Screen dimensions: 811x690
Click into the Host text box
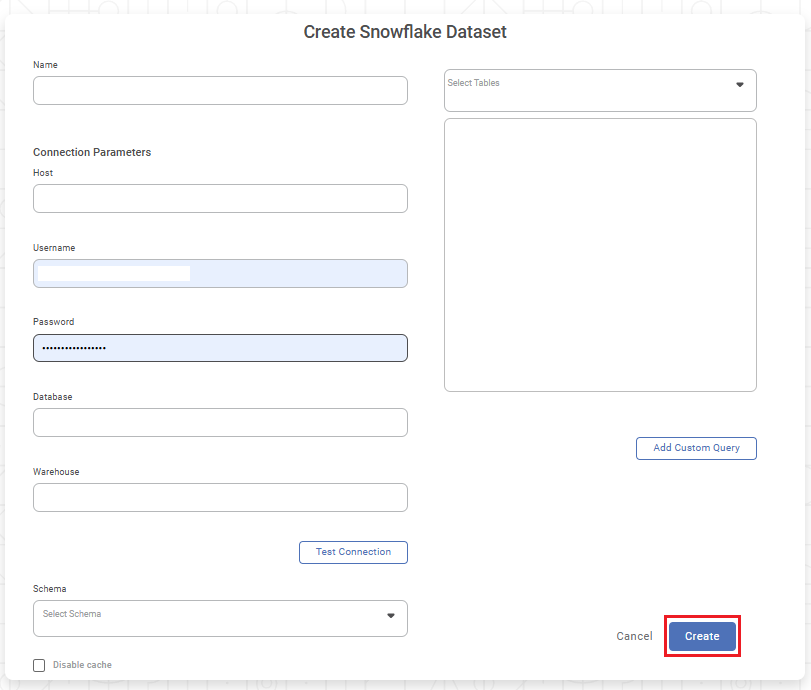(220, 199)
